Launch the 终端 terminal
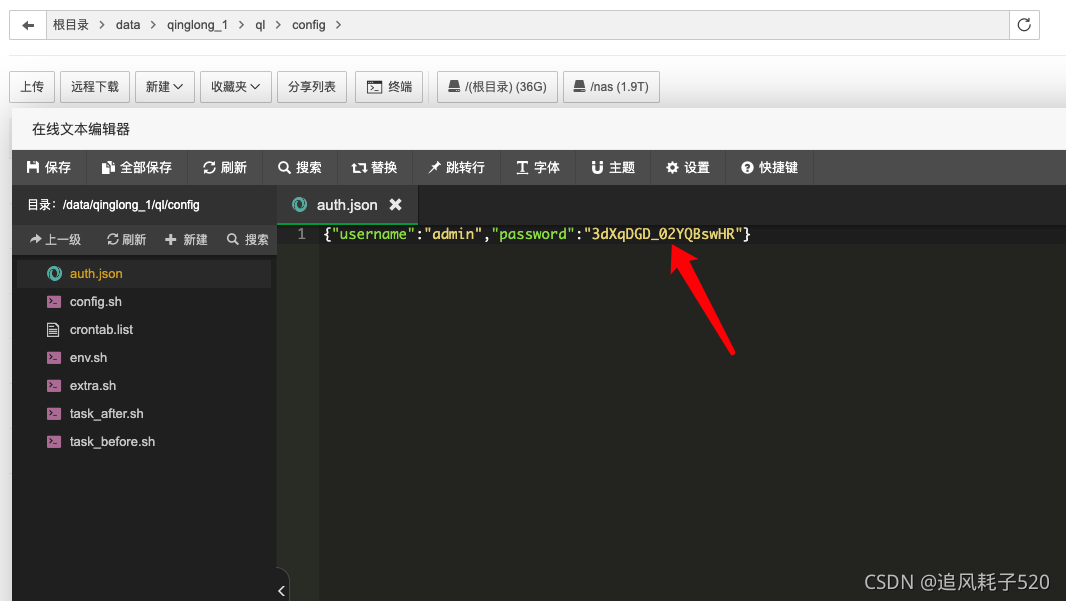This screenshot has height=601, width=1066. click(x=389, y=86)
